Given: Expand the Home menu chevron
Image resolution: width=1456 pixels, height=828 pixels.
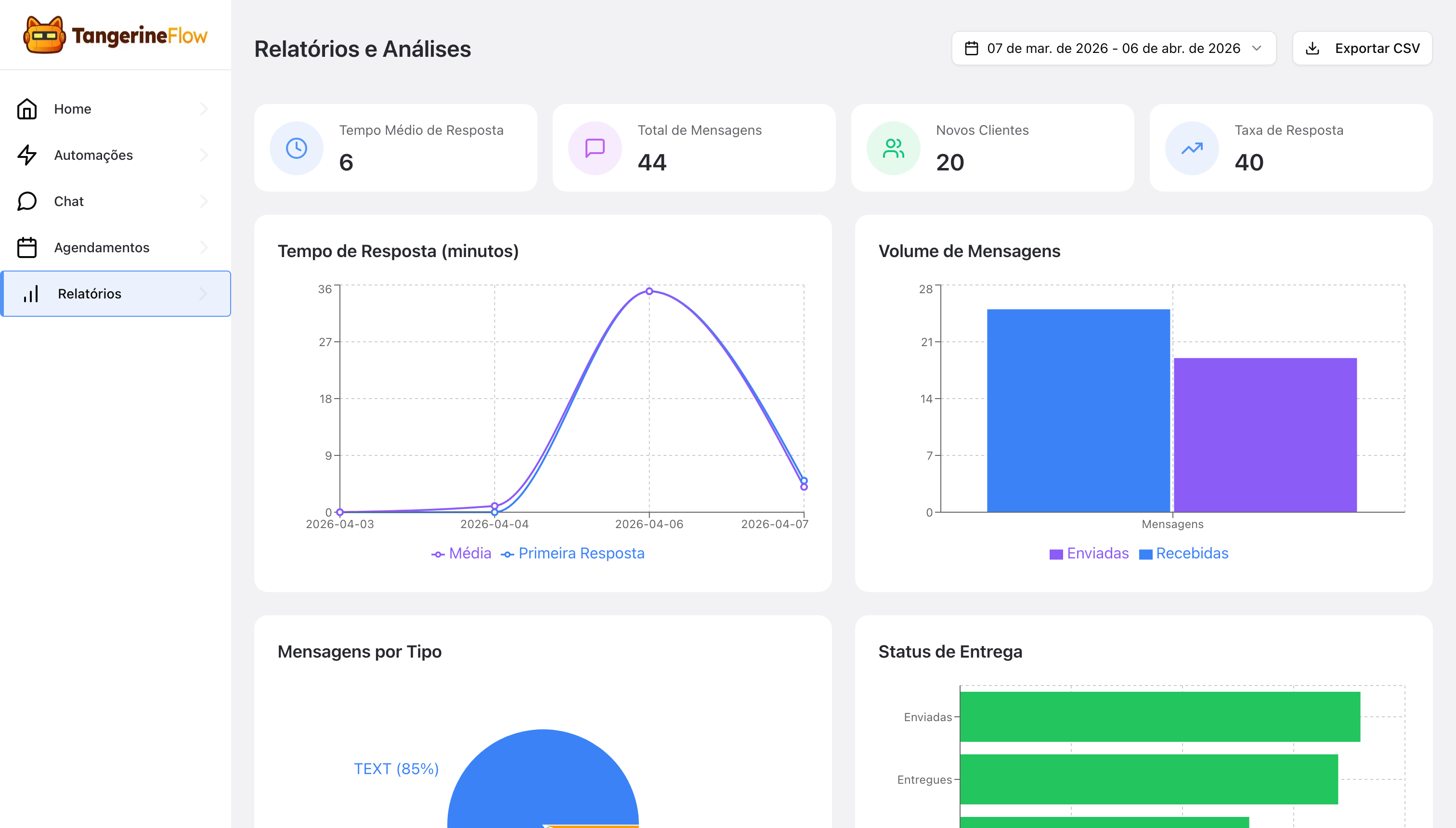Looking at the screenshot, I should click(204, 109).
